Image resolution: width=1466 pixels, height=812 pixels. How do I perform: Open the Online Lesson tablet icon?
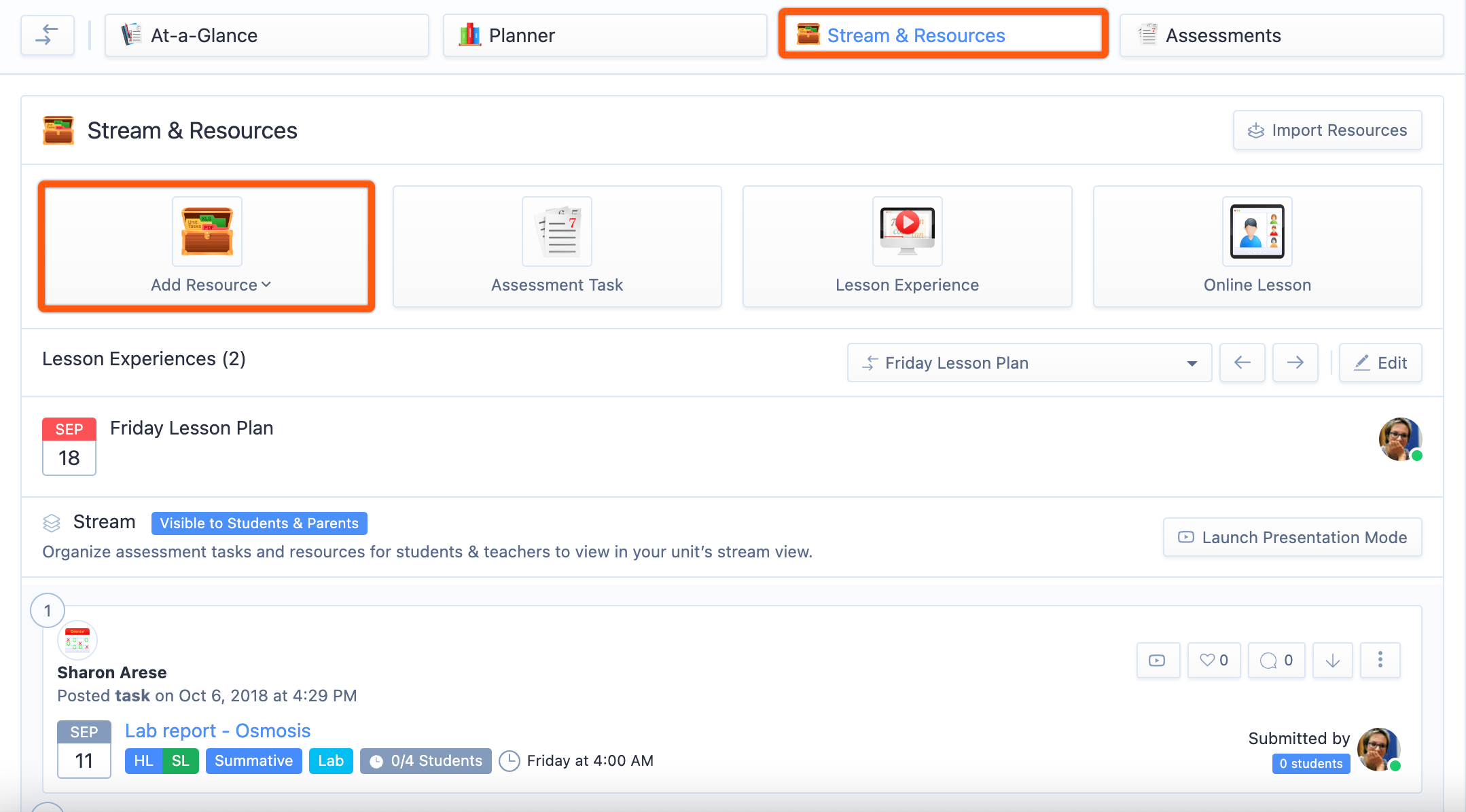pos(1257,232)
